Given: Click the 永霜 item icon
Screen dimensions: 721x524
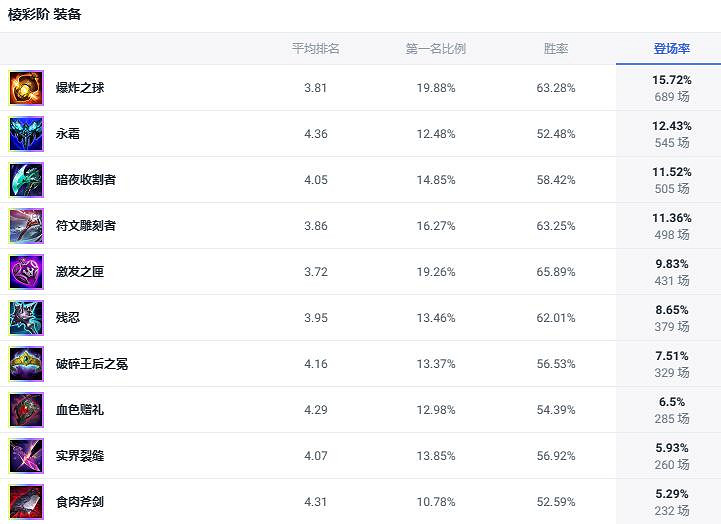Looking at the screenshot, I should pyautogui.click(x=26, y=134).
